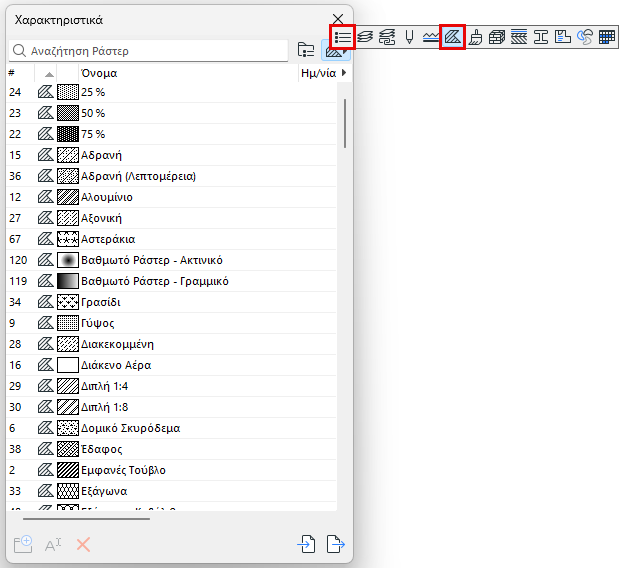Click the fill type icon in the Γύψος row

point(46,323)
